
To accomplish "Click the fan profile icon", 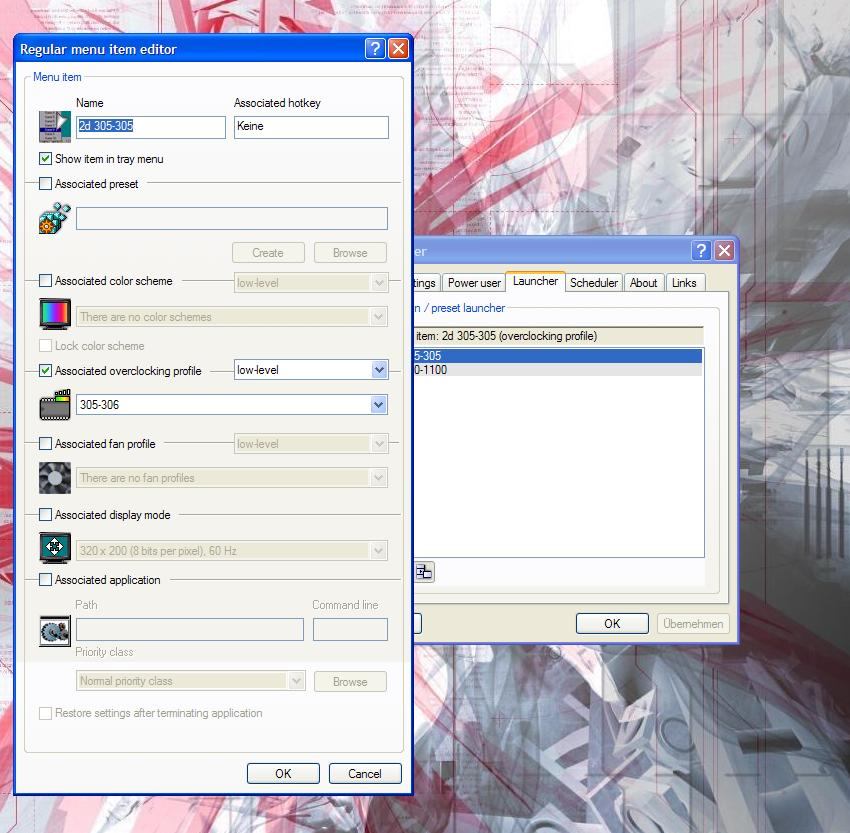I will click(x=55, y=478).
